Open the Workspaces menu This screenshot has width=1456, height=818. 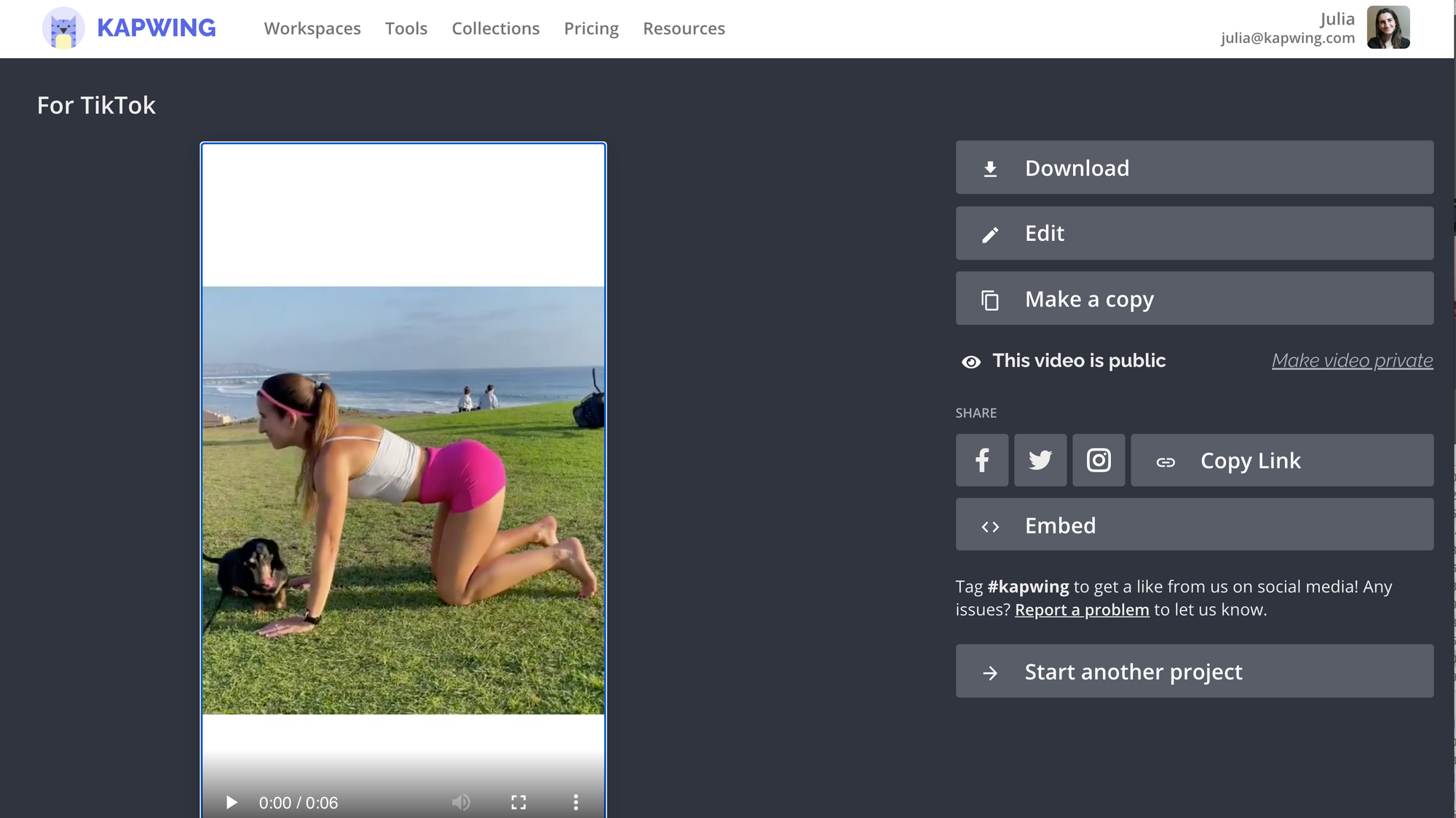[312, 28]
